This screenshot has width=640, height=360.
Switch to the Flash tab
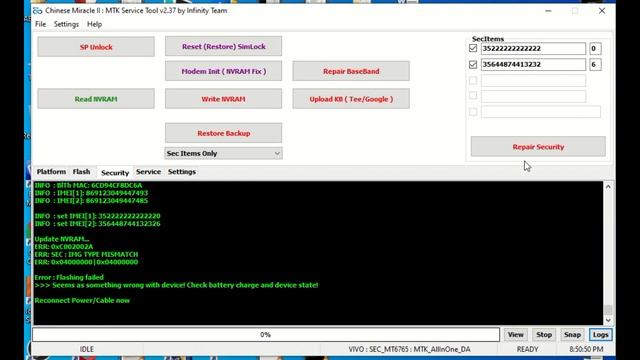point(81,172)
